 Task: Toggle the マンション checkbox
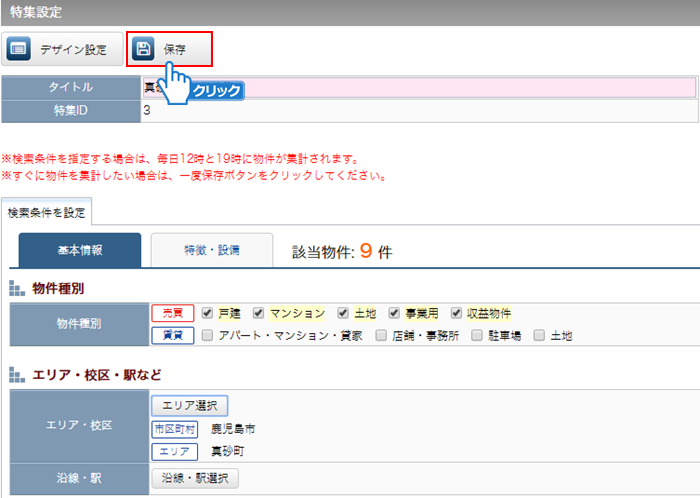tap(258, 312)
